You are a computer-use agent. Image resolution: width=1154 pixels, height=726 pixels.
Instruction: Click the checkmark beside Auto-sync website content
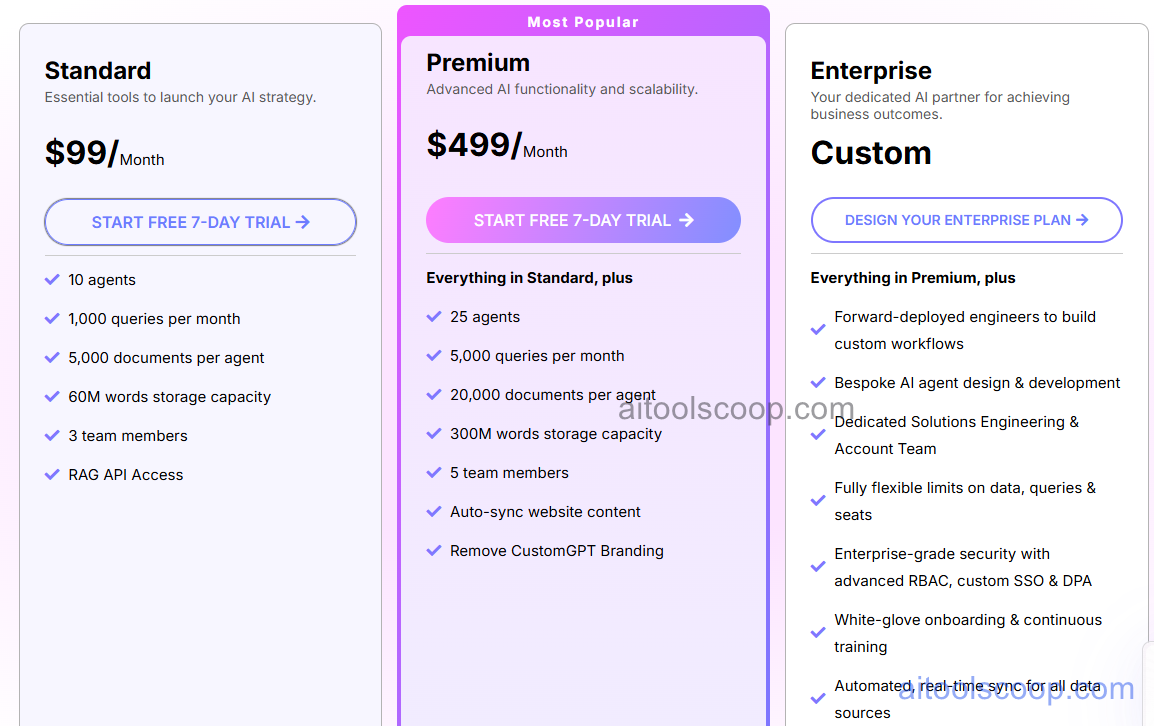435,511
